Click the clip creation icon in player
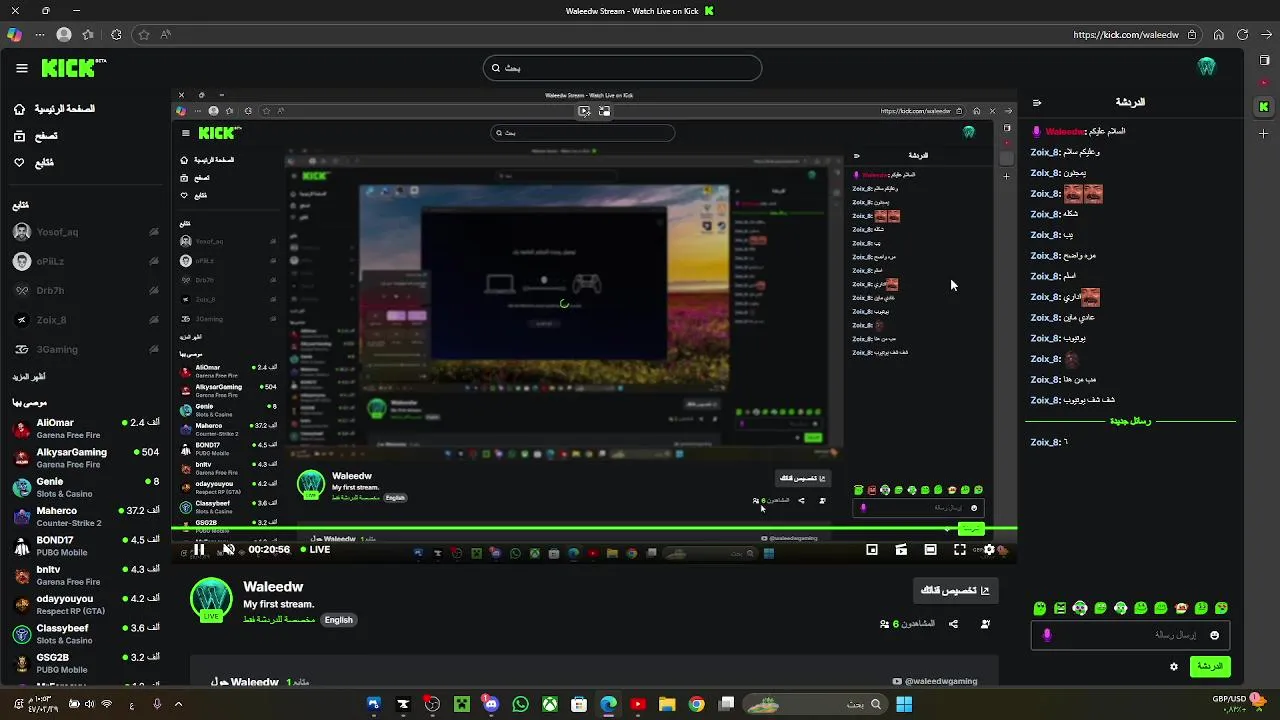 901,549
